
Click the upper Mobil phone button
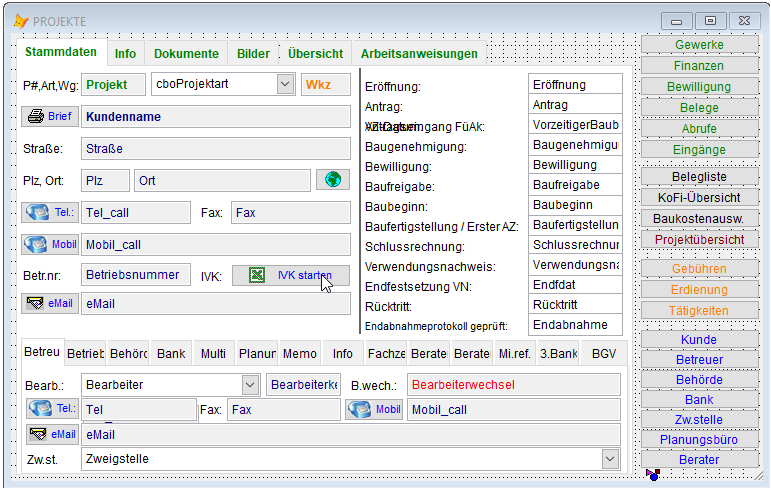coord(50,244)
